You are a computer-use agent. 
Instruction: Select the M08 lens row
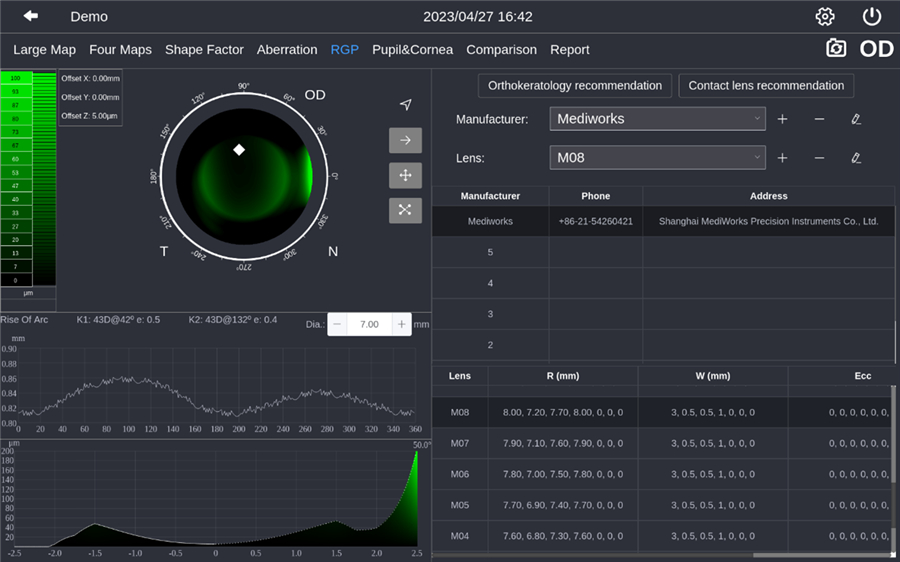point(661,412)
